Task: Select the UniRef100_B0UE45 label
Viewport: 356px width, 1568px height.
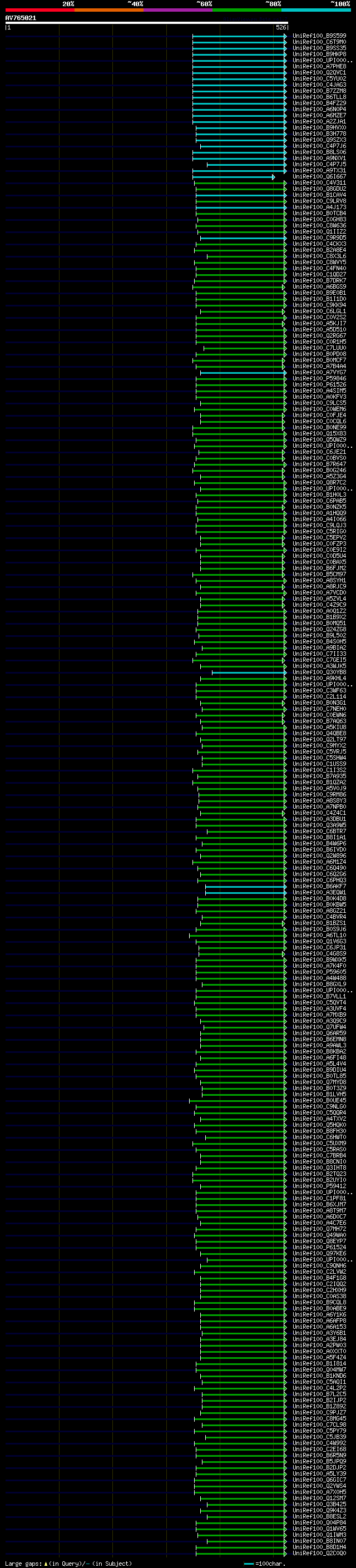Action: point(319,1101)
